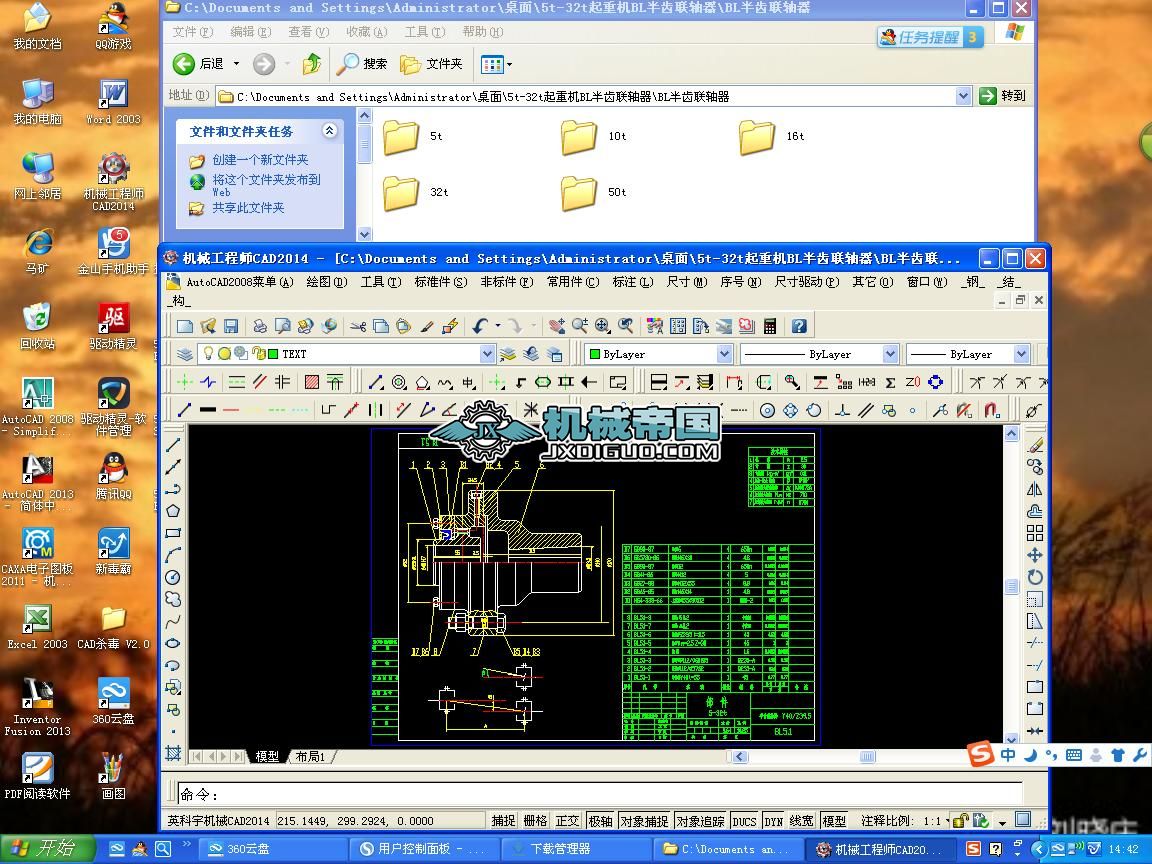Click the 命令 command line input field
Image resolution: width=1152 pixels, height=864 pixels.
(x=600, y=794)
